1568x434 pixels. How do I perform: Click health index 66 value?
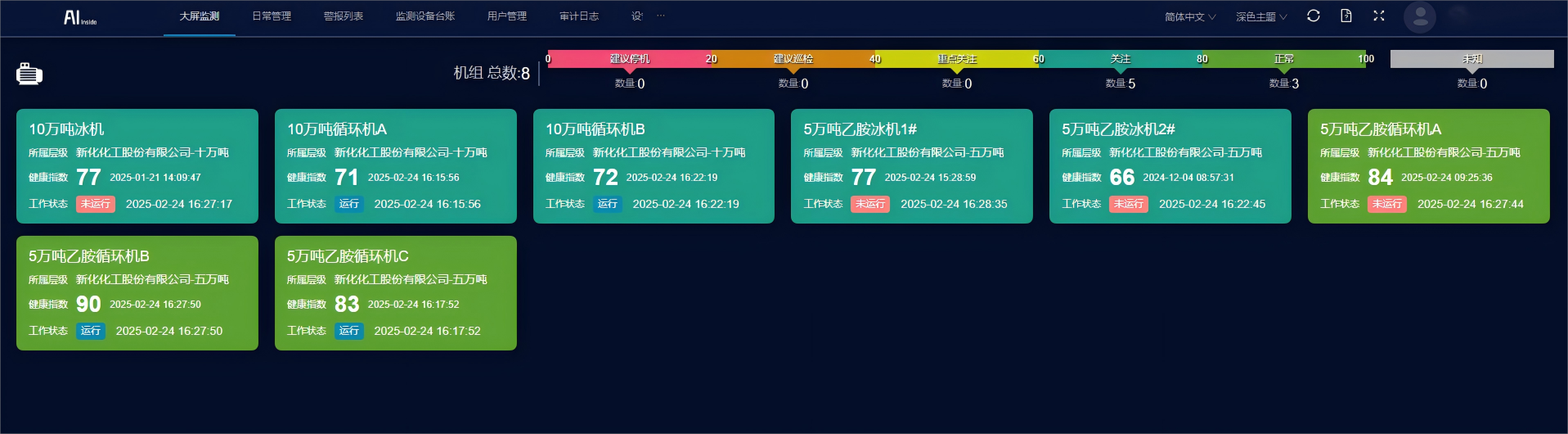point(1122,178)
